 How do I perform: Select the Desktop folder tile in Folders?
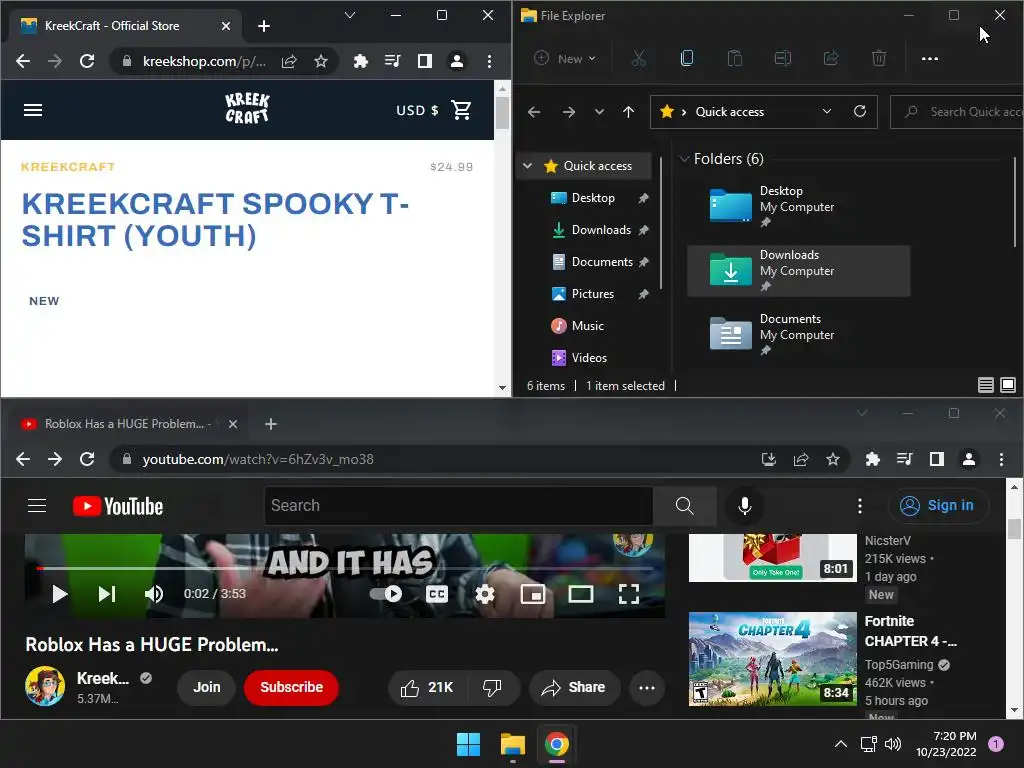coord(798,207)
